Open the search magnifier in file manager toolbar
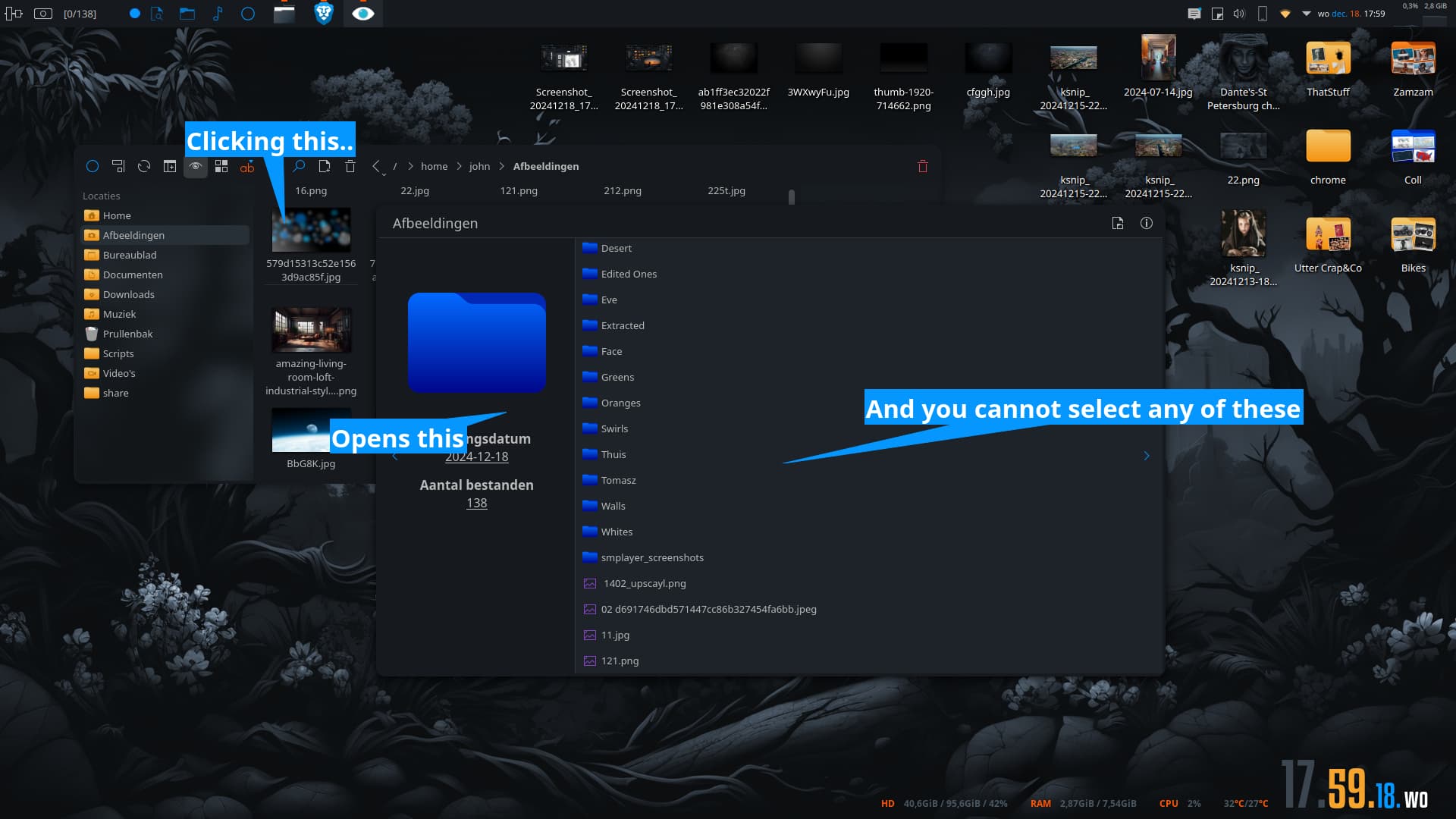 (x=299, y=166)
